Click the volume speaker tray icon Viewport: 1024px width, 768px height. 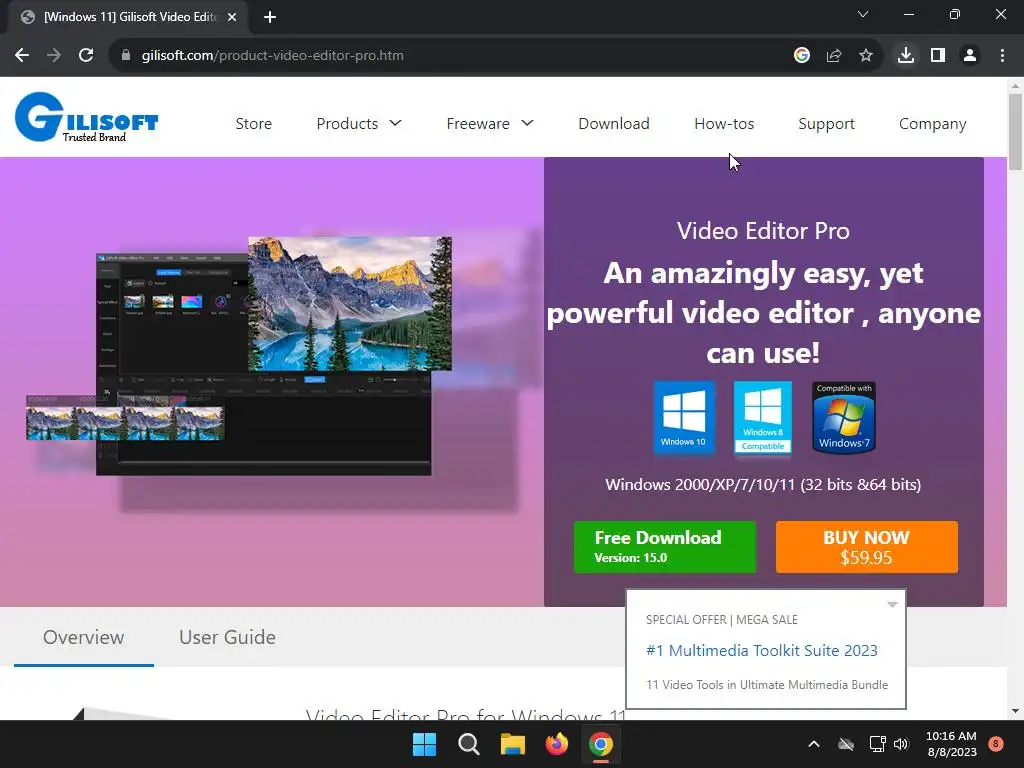point(901,744)
